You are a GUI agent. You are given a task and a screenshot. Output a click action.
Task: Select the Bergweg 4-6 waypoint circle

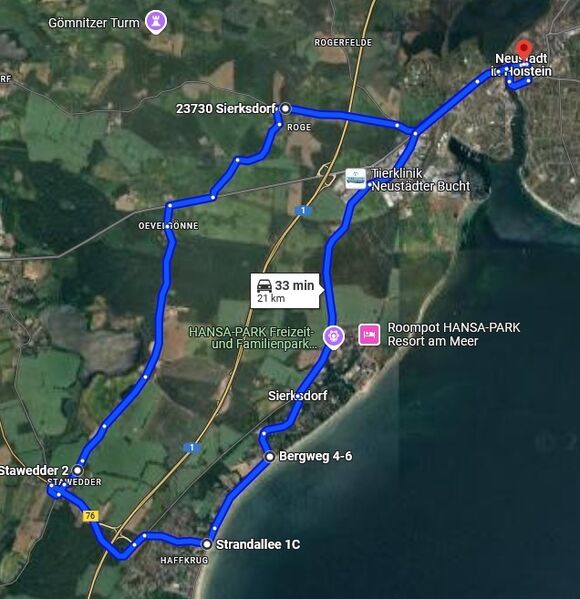(270, 457)
